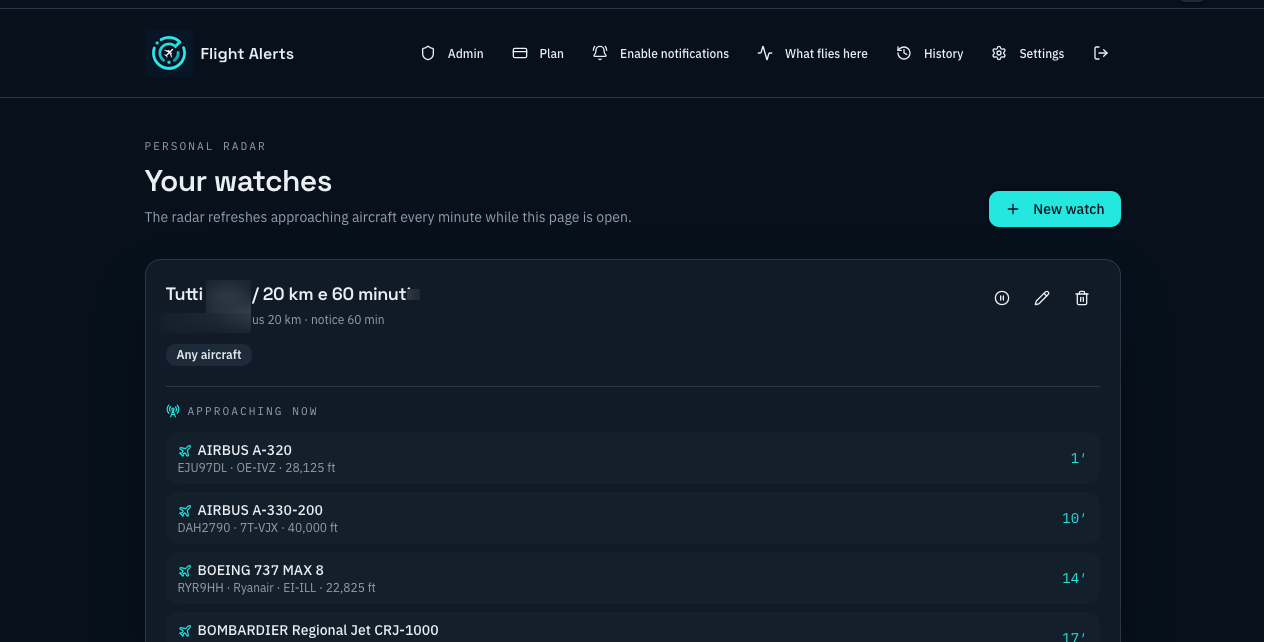Edit the watch using pencil icon
1264x642 pixels.
pyautogui.click(x=1042, y=298)
